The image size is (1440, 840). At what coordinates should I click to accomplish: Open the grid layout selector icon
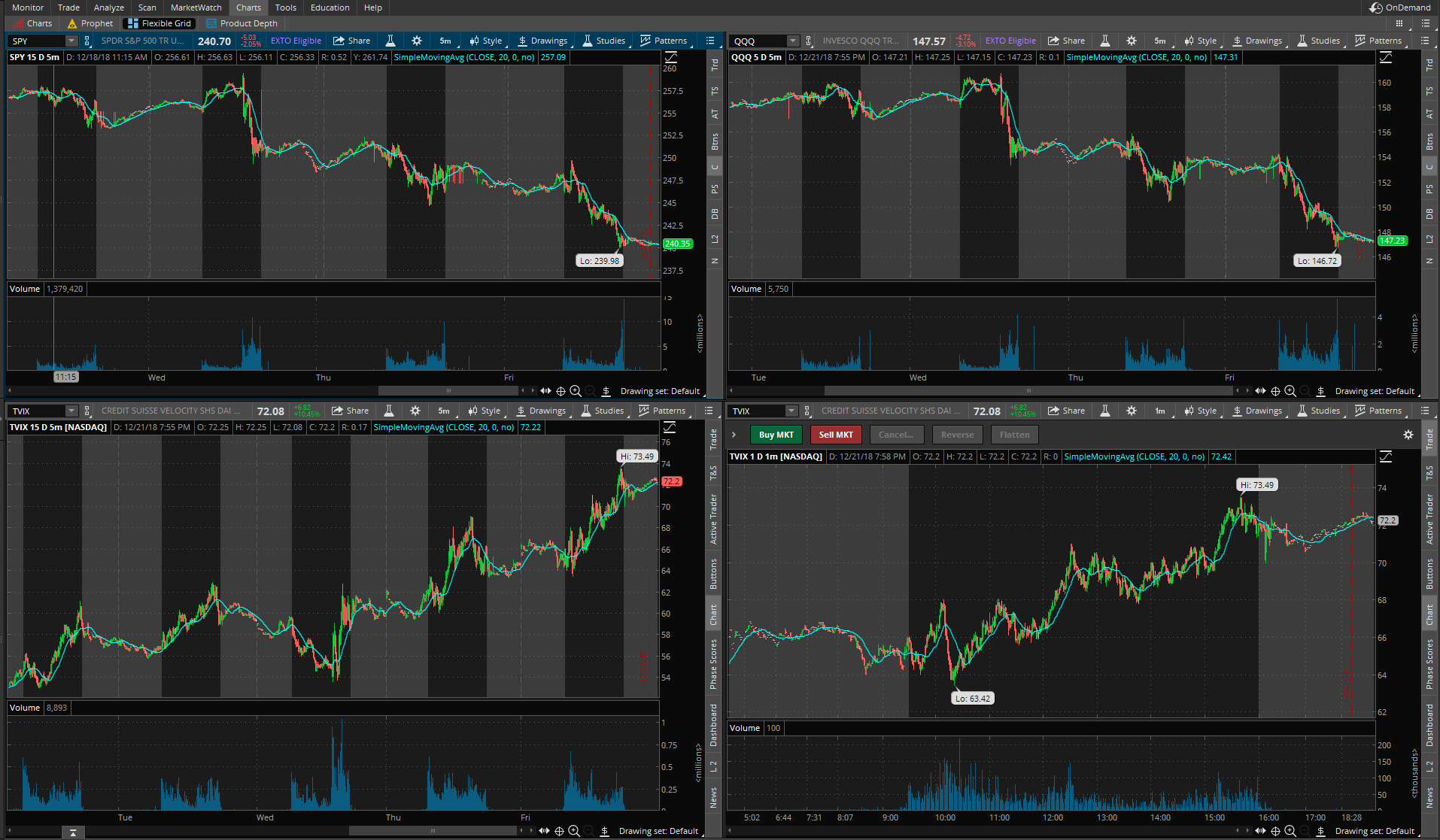(x=1400, y=23)
